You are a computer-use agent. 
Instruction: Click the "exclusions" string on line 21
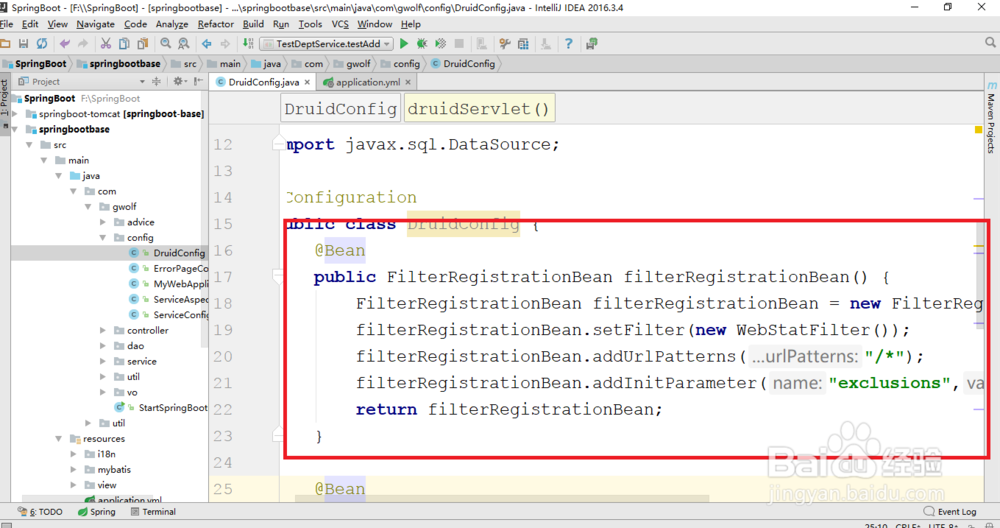coord(889,383)
